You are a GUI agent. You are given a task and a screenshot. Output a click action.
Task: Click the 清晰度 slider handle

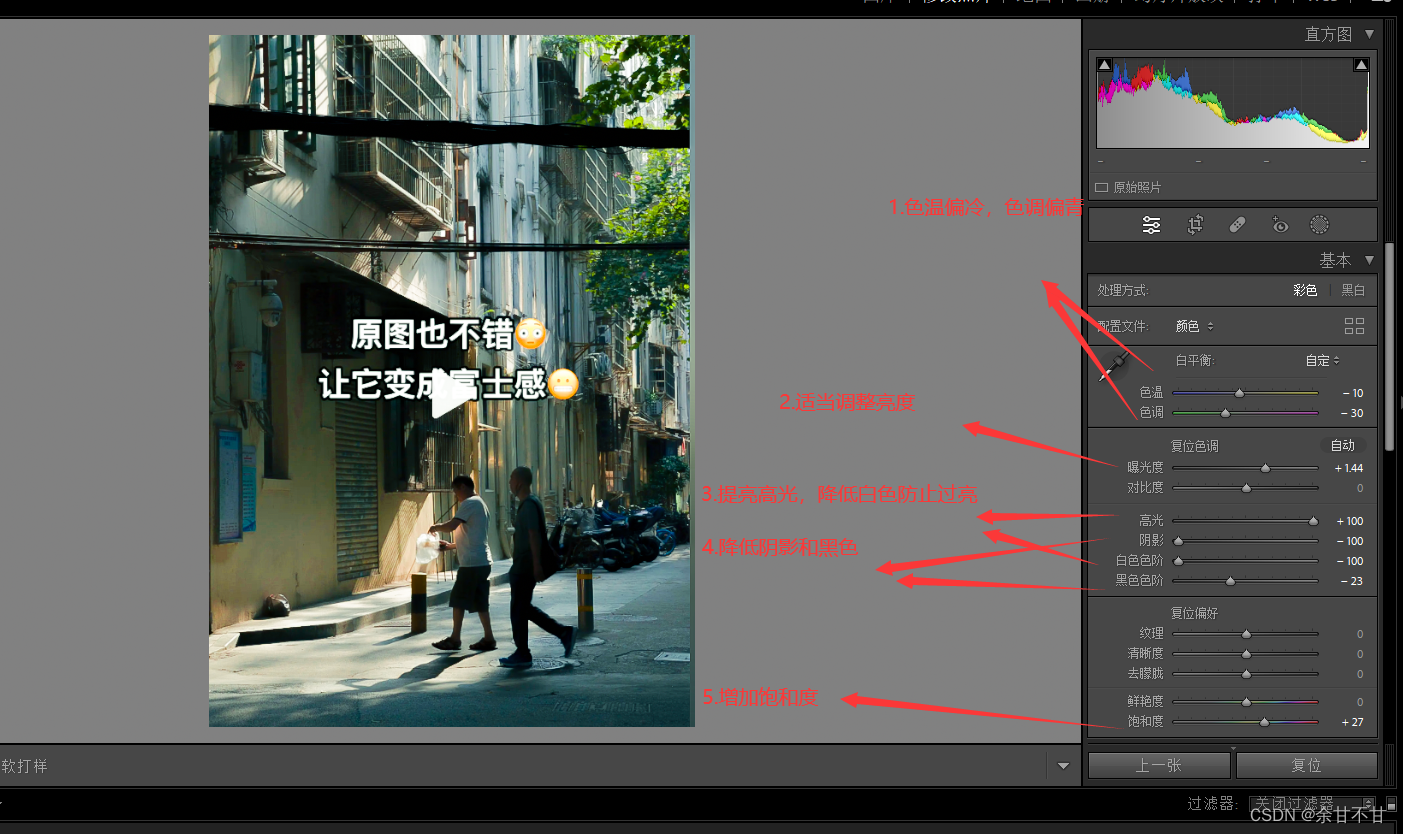coord(1246,654)
